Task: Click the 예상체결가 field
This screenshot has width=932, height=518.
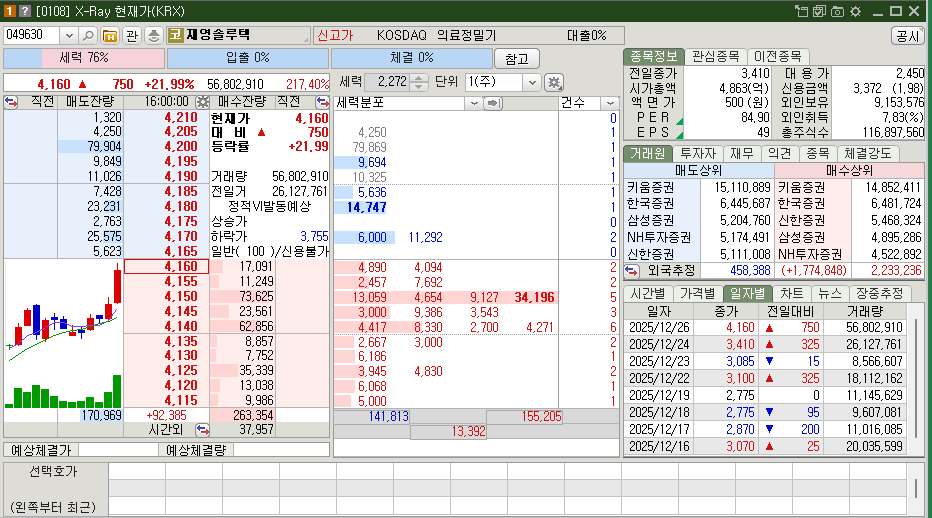Action: click(118, 450)
